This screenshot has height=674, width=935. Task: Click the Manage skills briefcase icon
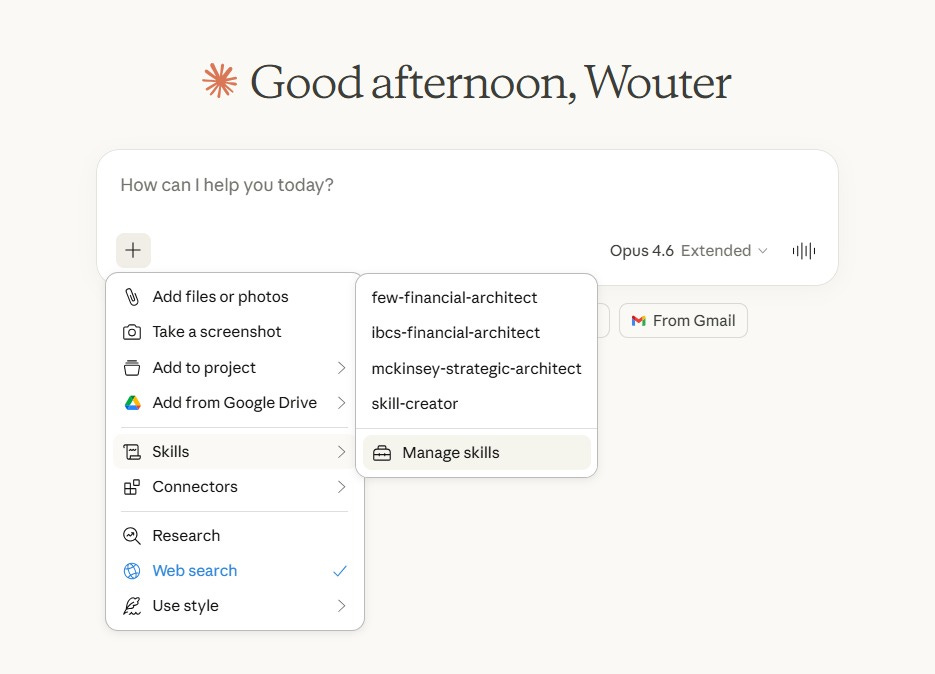pyautogui.click(x=382, y=453)
